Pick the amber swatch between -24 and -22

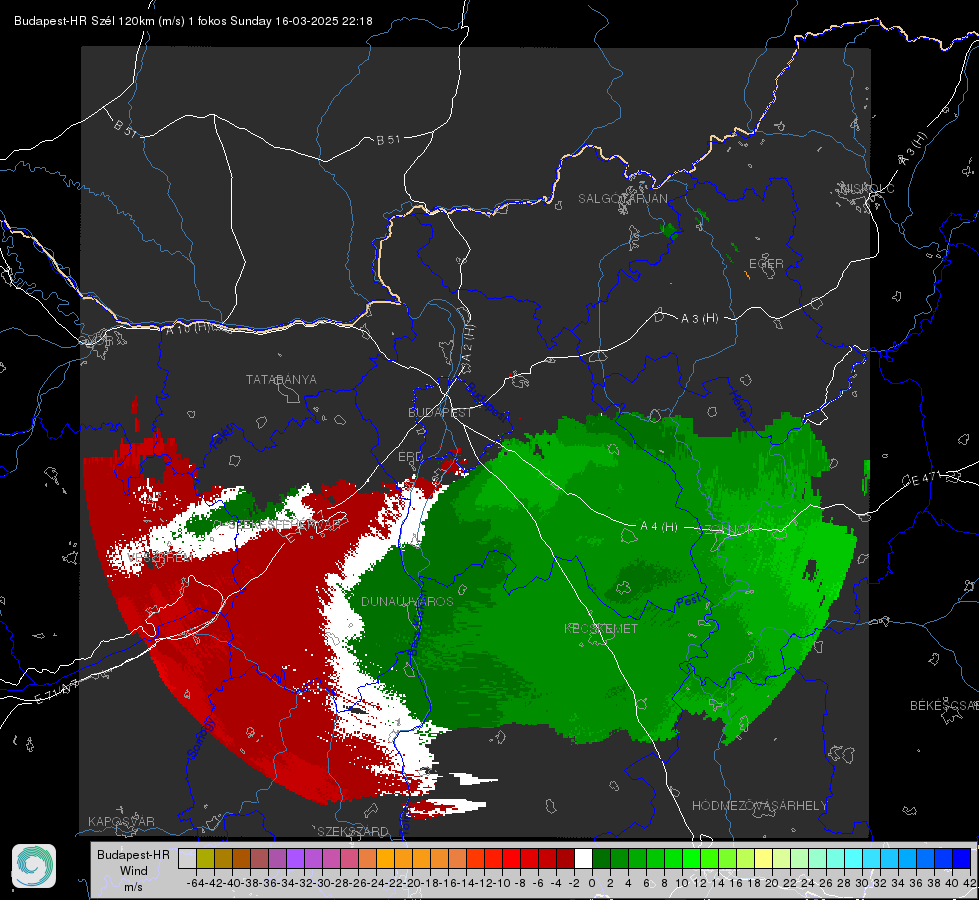(x=385, y=858)
